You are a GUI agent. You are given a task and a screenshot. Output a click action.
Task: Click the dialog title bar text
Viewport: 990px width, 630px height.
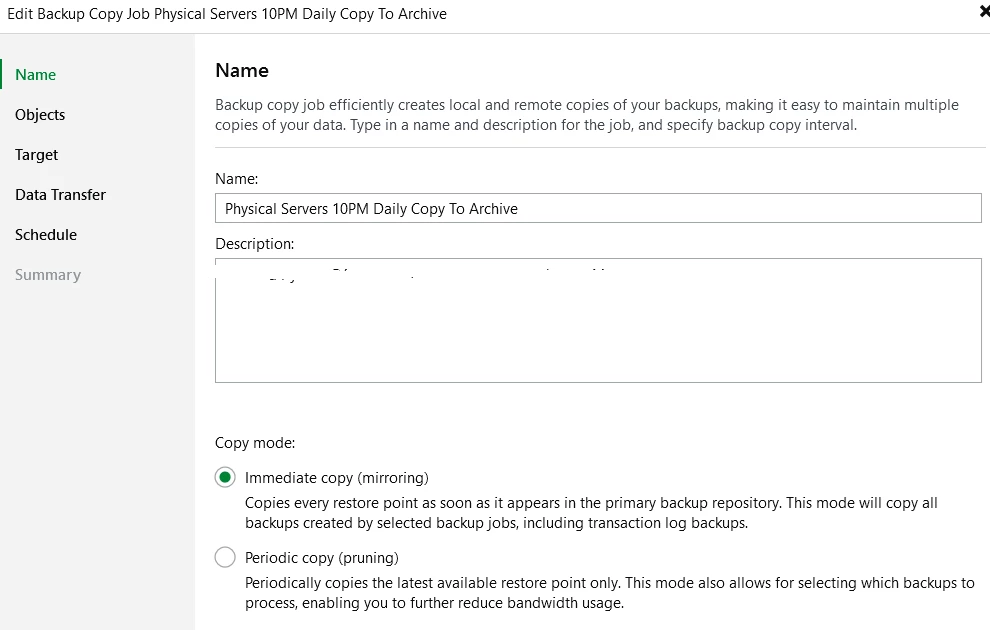pyautogui.click(x=227, y=14)
